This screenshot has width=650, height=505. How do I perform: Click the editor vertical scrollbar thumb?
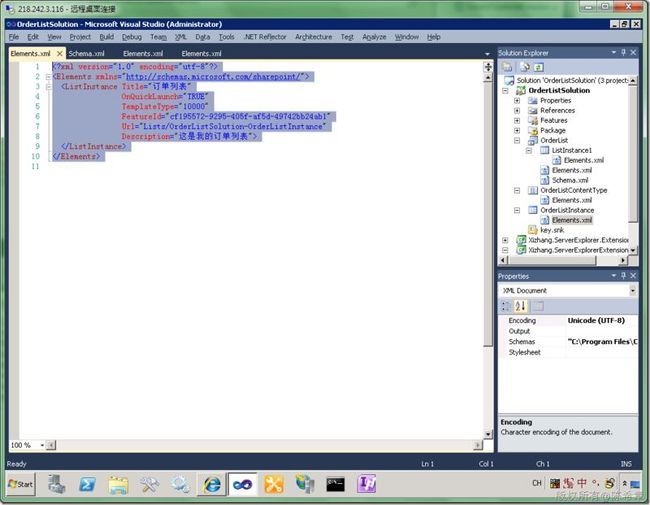488,214
